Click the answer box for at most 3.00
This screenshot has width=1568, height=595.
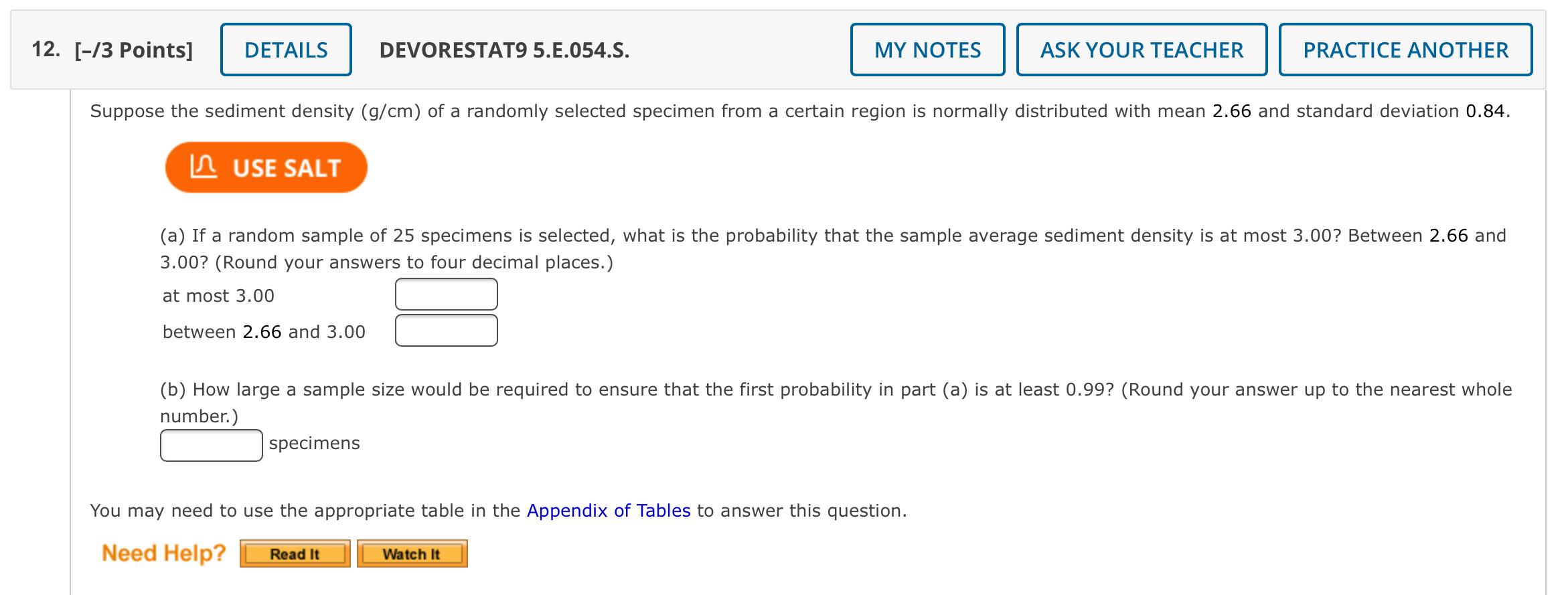click(x=446, y=294)
